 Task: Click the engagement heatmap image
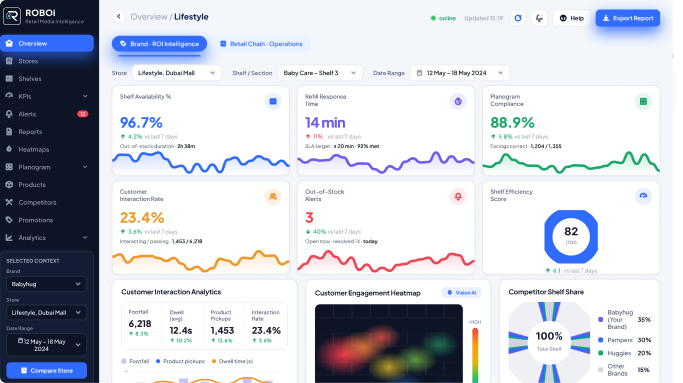[x=389, y=343]
